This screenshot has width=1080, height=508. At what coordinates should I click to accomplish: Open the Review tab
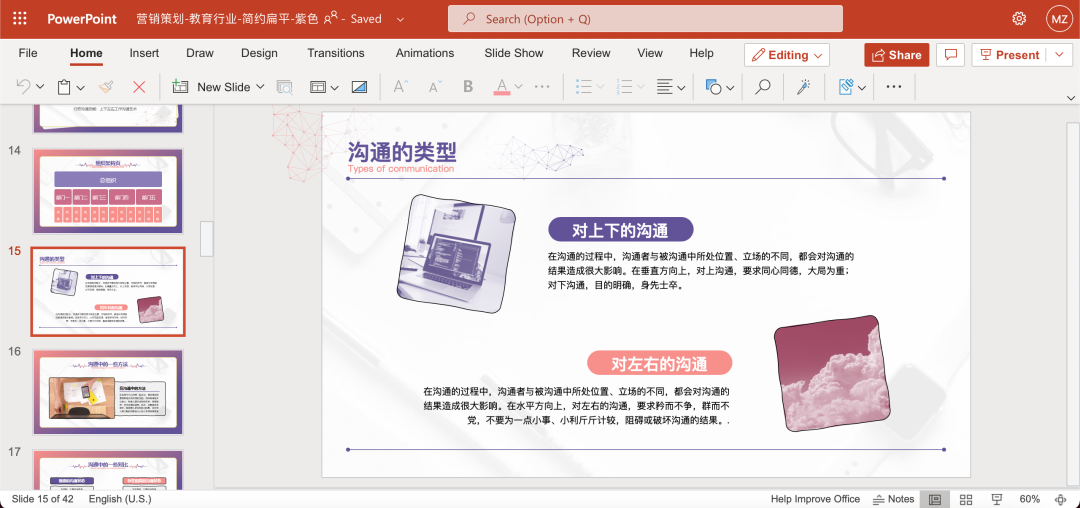pos(591,53)
